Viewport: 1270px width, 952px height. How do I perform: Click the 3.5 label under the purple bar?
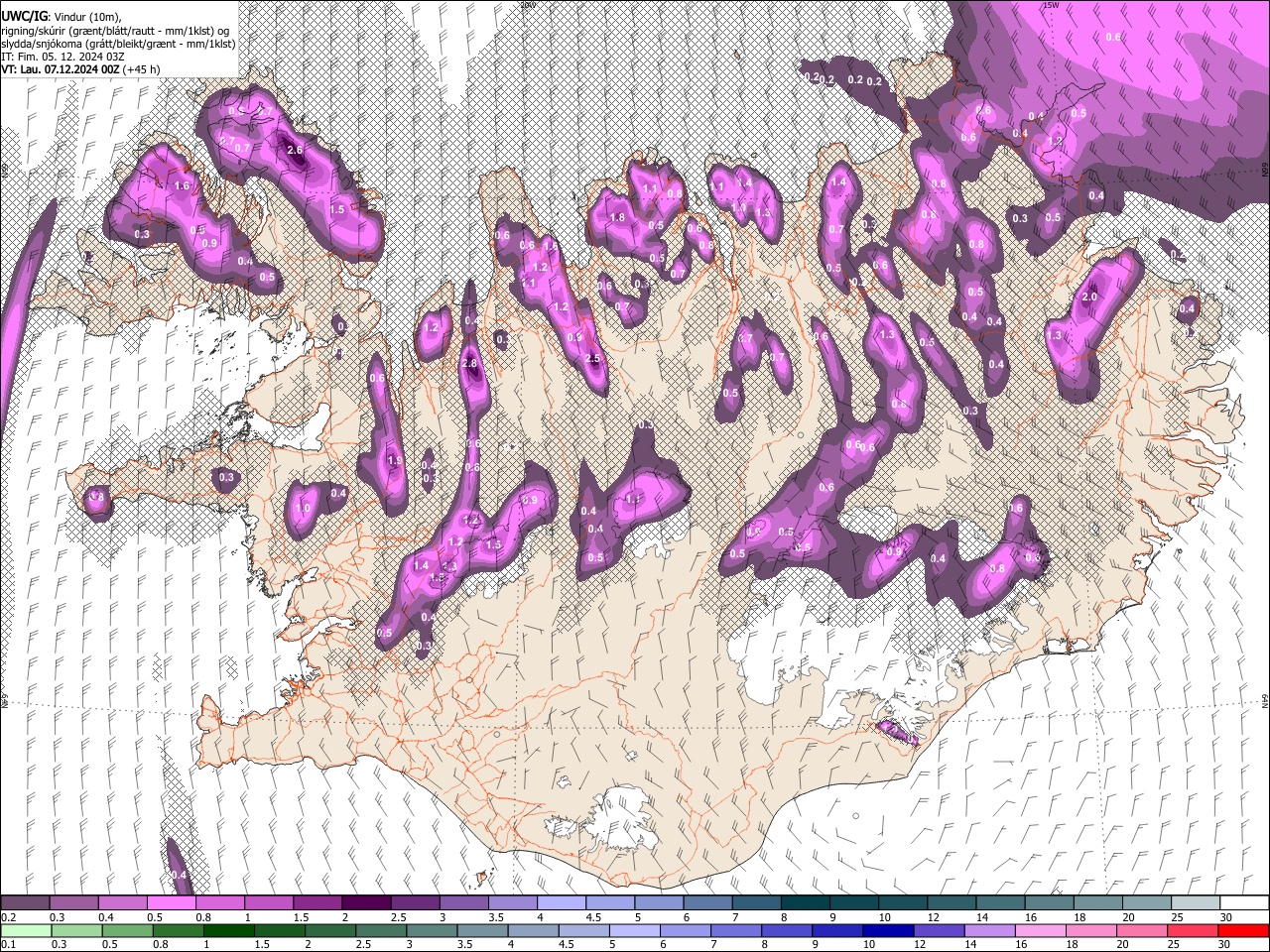coord(495,917)
